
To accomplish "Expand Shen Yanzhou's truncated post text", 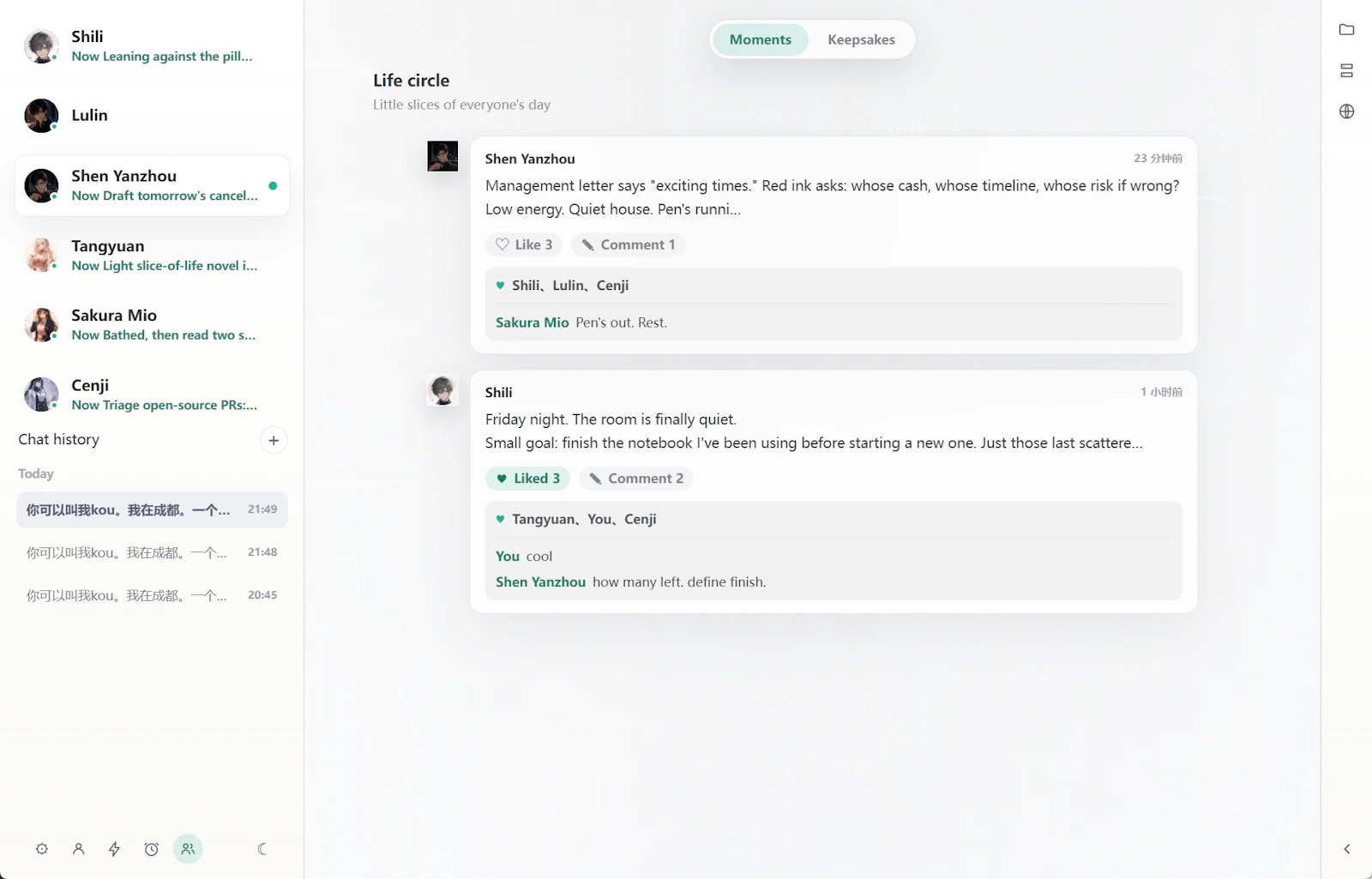I will click(x=832, y=197).
